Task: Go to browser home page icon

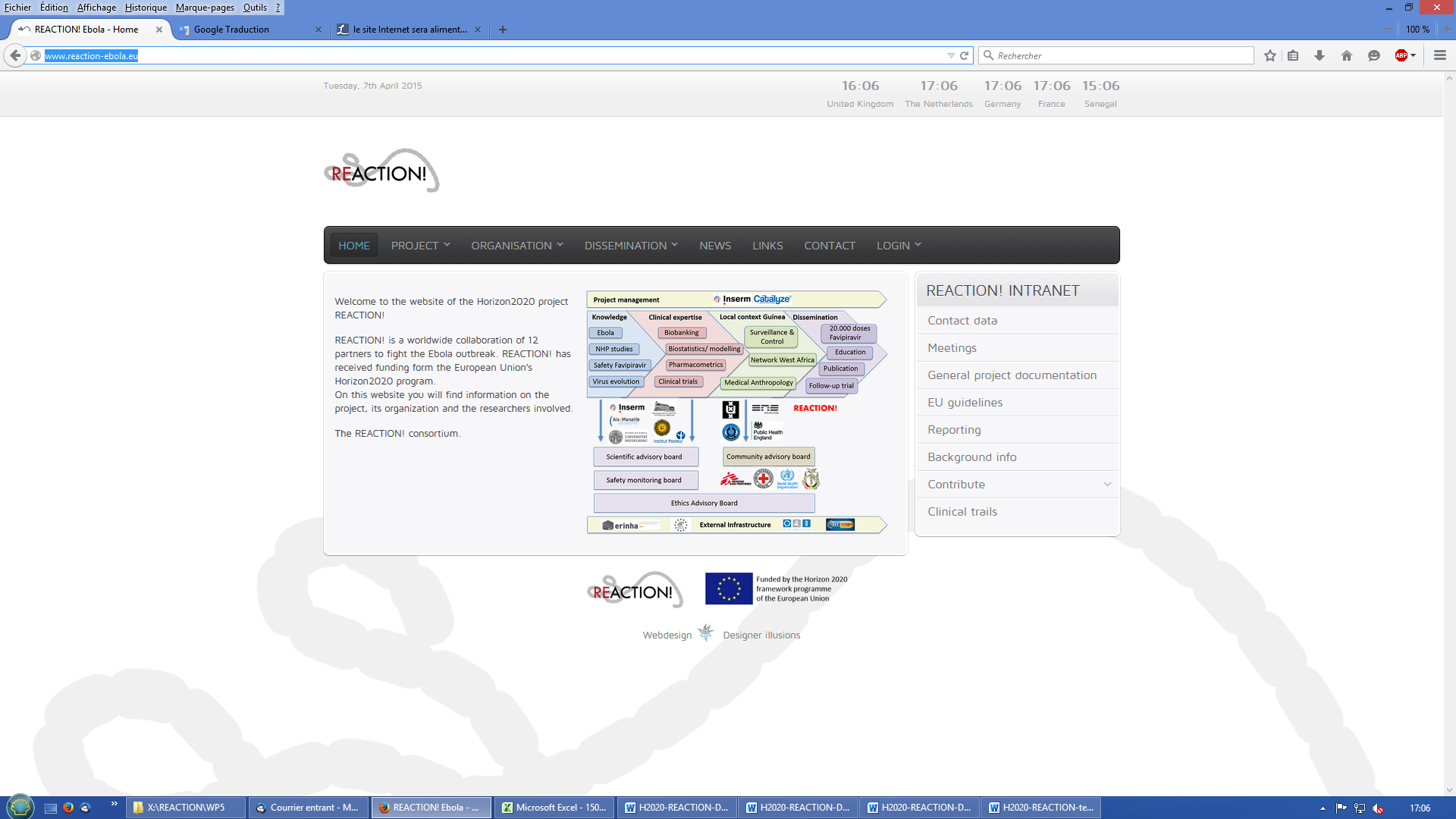Action: pyautogui.click(x=1347, y=55)
